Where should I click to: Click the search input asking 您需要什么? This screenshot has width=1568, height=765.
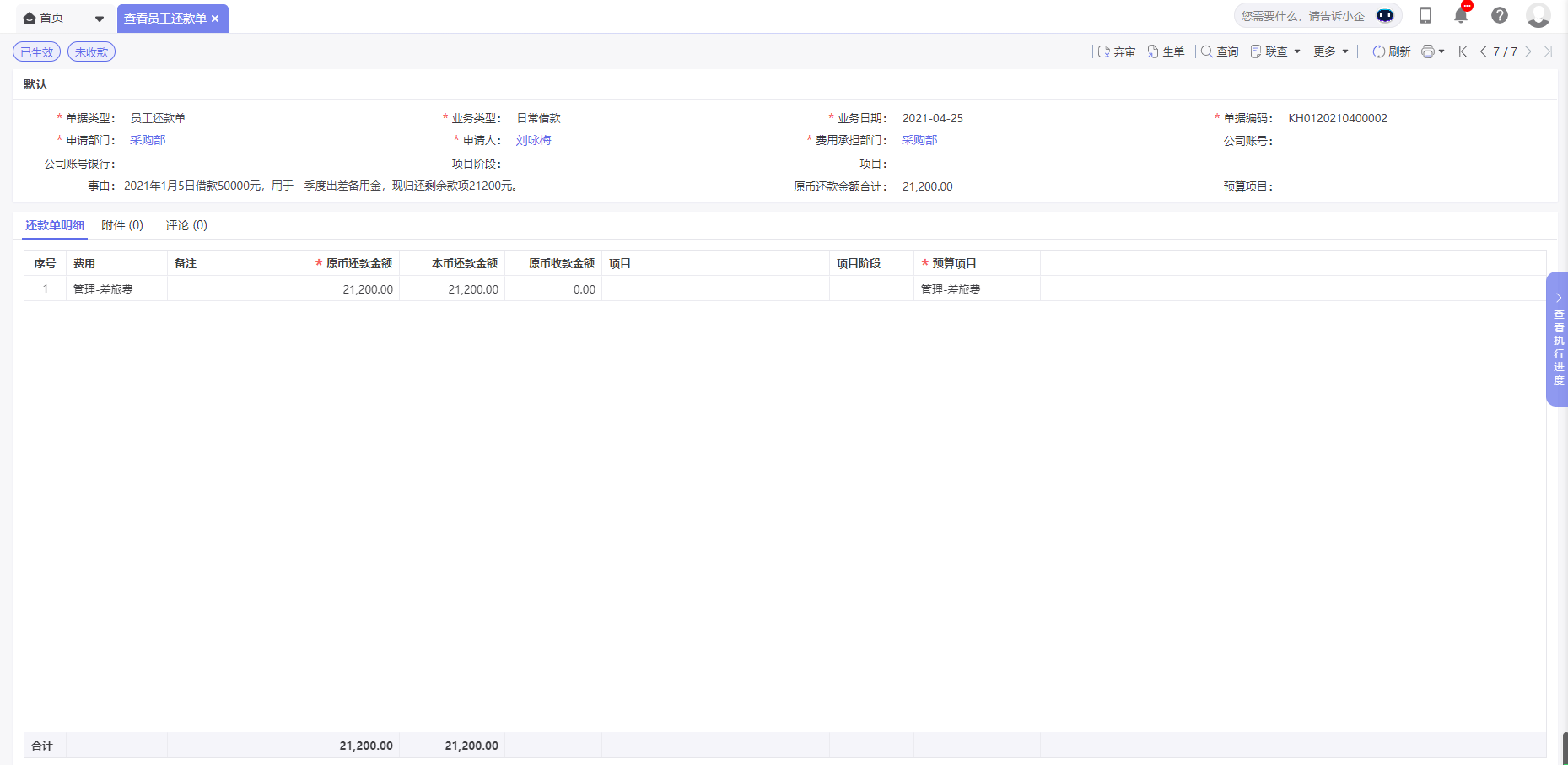click(x=1303, y=15)
